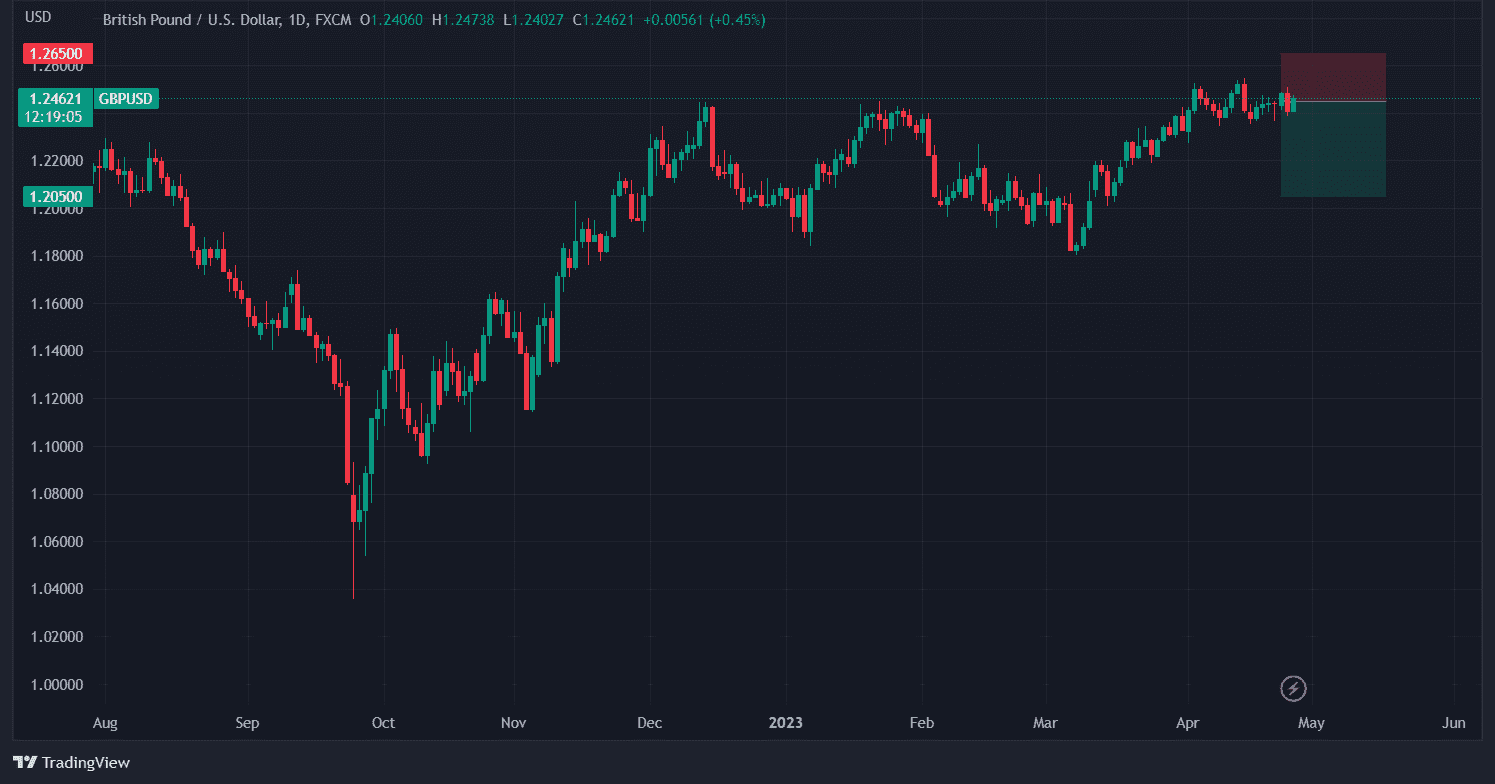The image size is (1495, 784).
Task: Click the Jun label on time axis
Action: (x=1455, y=723)
